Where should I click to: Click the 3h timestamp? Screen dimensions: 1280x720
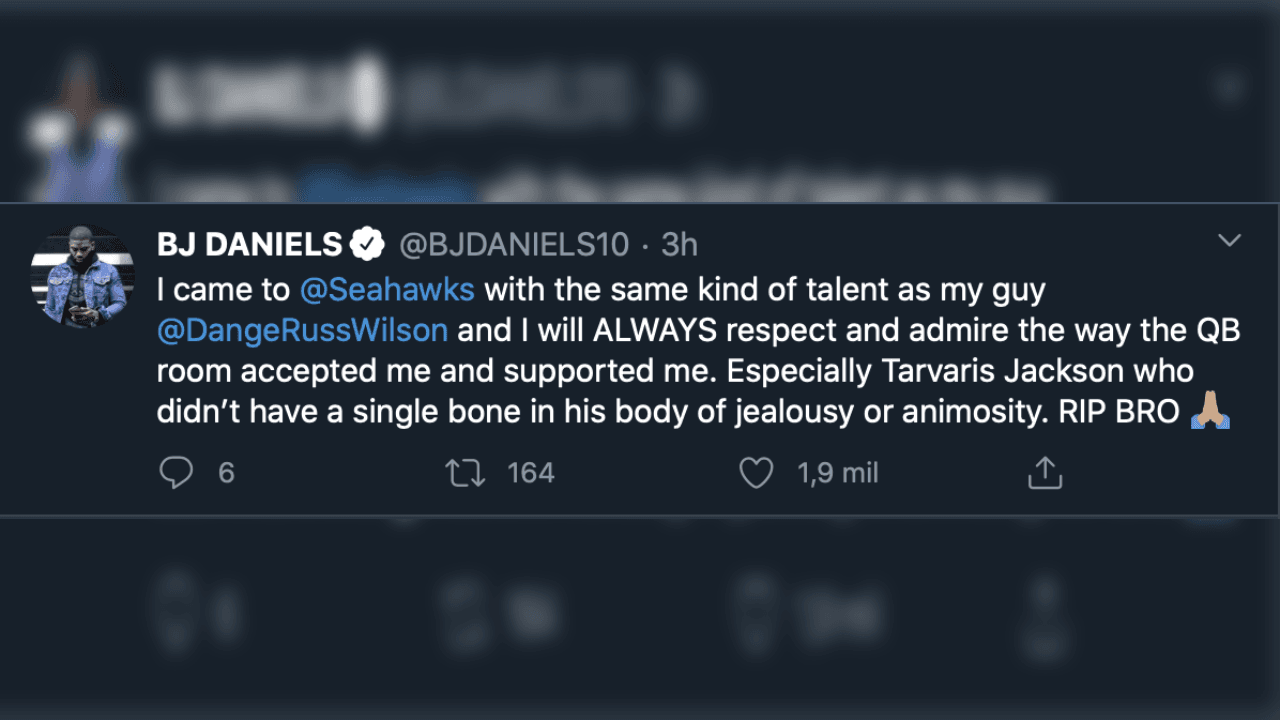pos(679,243)
